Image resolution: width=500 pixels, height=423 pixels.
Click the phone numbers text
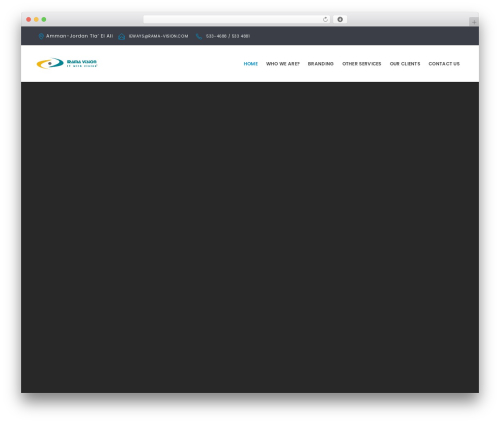pos(228,36)
